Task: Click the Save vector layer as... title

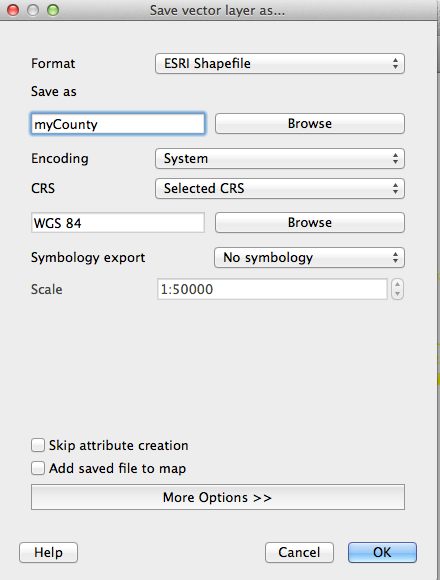Action: [217, 10]
